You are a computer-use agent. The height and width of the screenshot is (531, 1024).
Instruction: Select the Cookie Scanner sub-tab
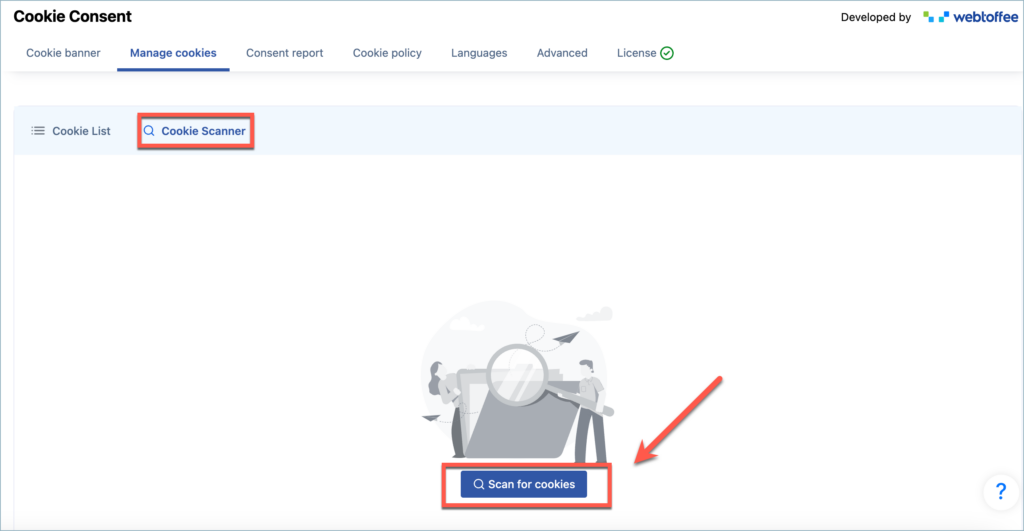[195, 131]
